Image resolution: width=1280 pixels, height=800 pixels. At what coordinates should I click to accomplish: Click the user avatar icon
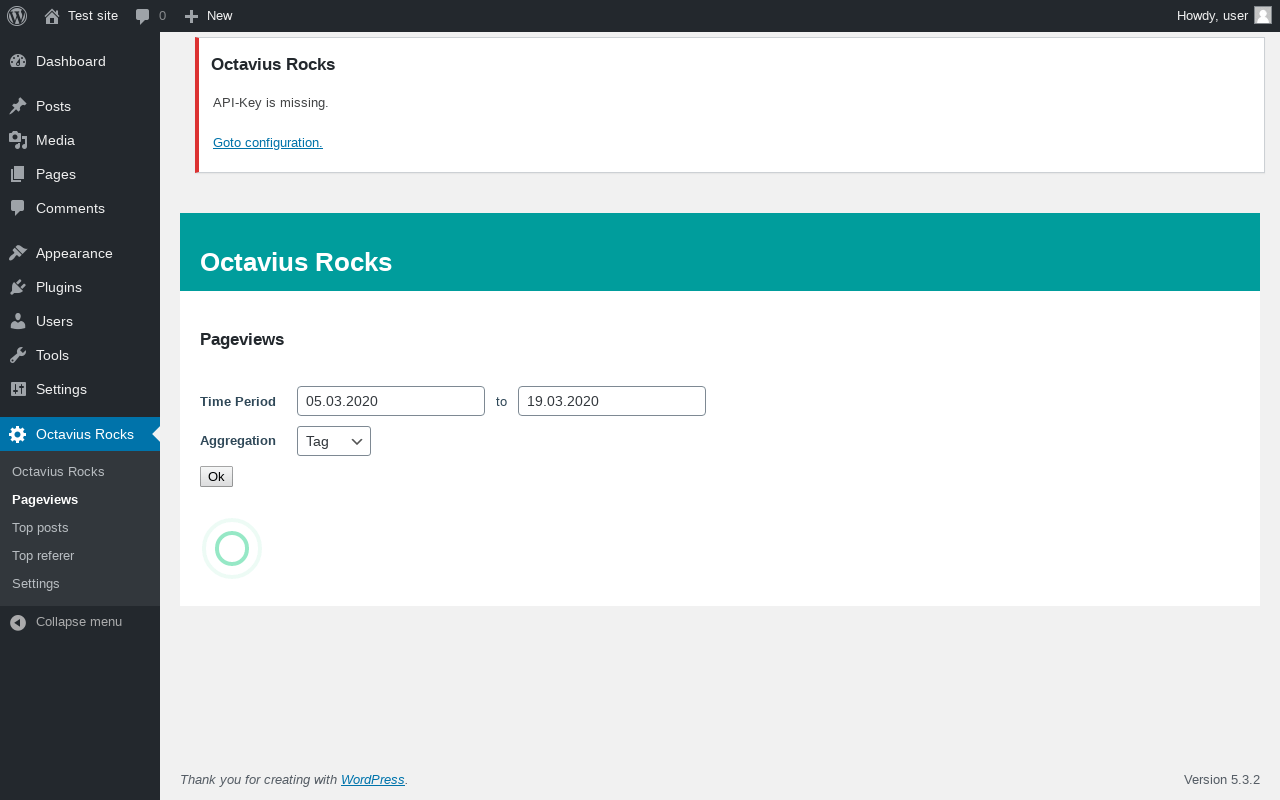pos(1263,15)
